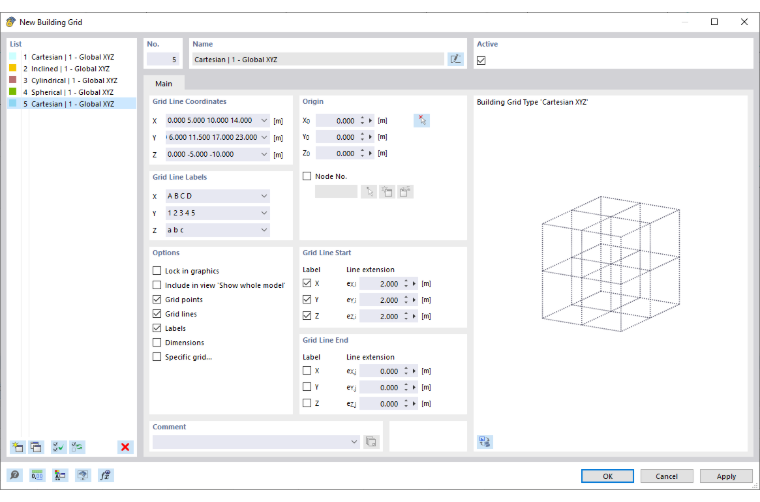The height and width of the screenshot is (502, 760).
Task: Adjust eX start extension stepper
Action: pos(406,284)
